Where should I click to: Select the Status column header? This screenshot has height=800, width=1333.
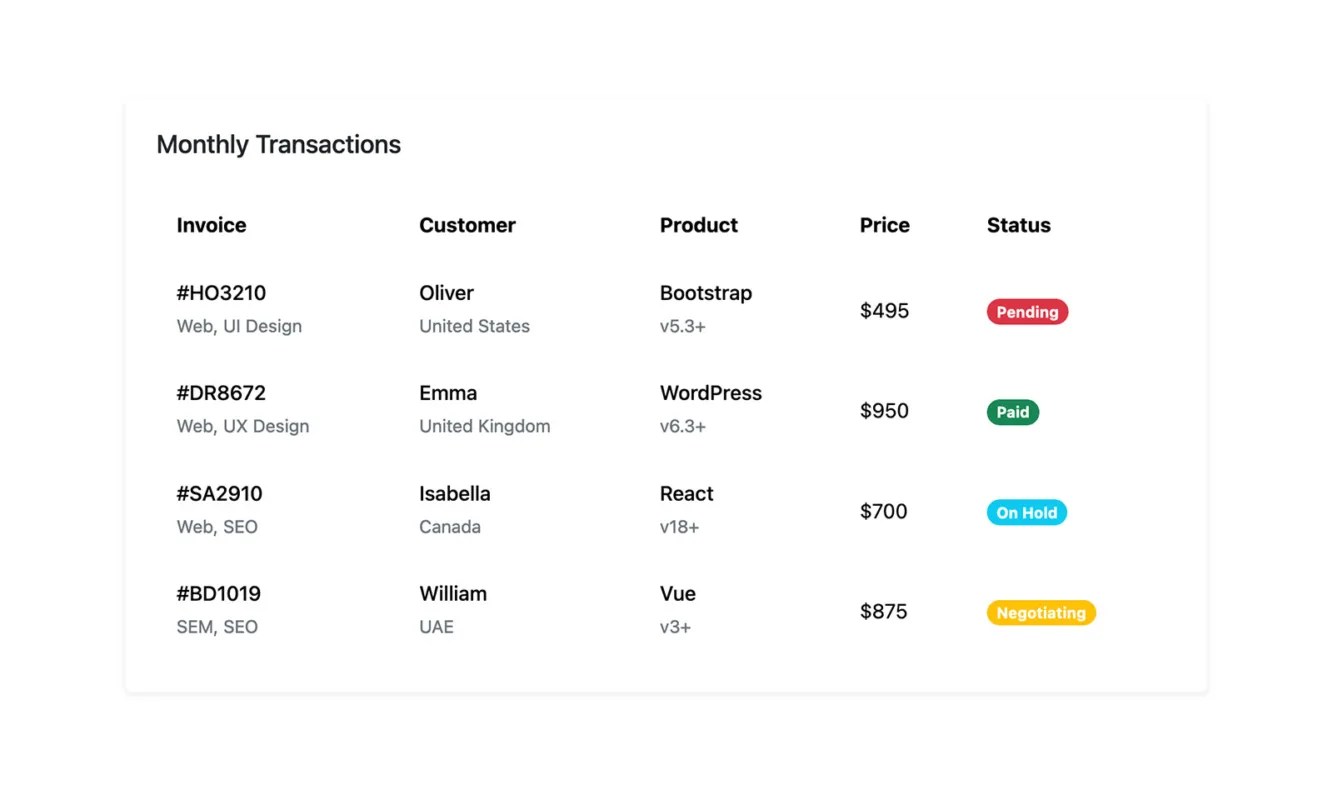[1018, 225]
